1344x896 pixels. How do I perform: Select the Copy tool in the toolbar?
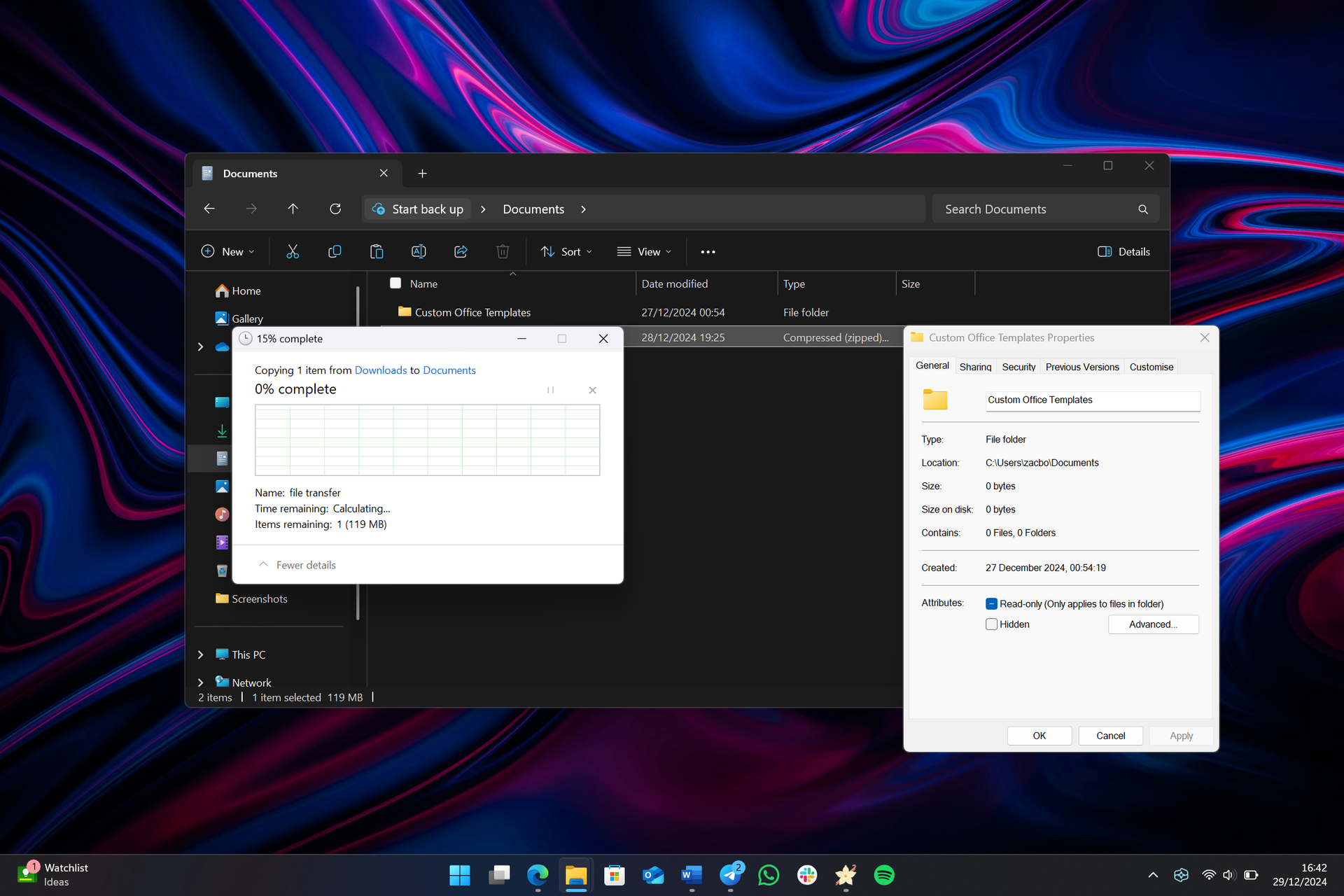pos(335,251)
